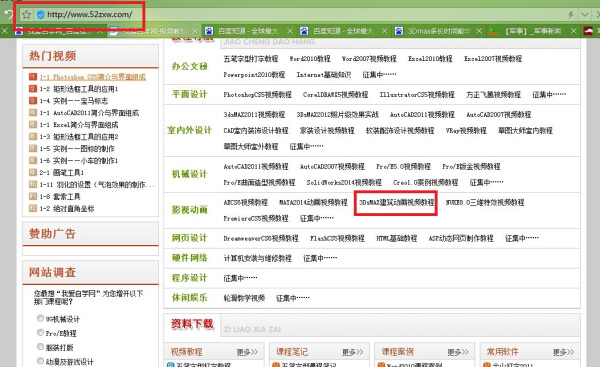Open the PhotoshopCS5视频教程 link
Screen dimensions: 600x367
(258, 95)
